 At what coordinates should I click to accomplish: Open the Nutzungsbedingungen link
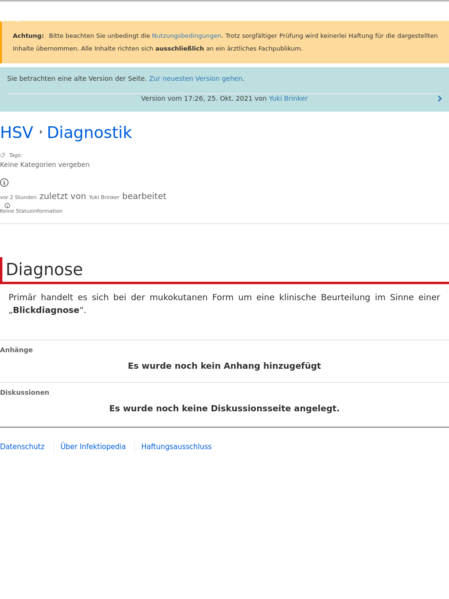(x=186, y=36)
